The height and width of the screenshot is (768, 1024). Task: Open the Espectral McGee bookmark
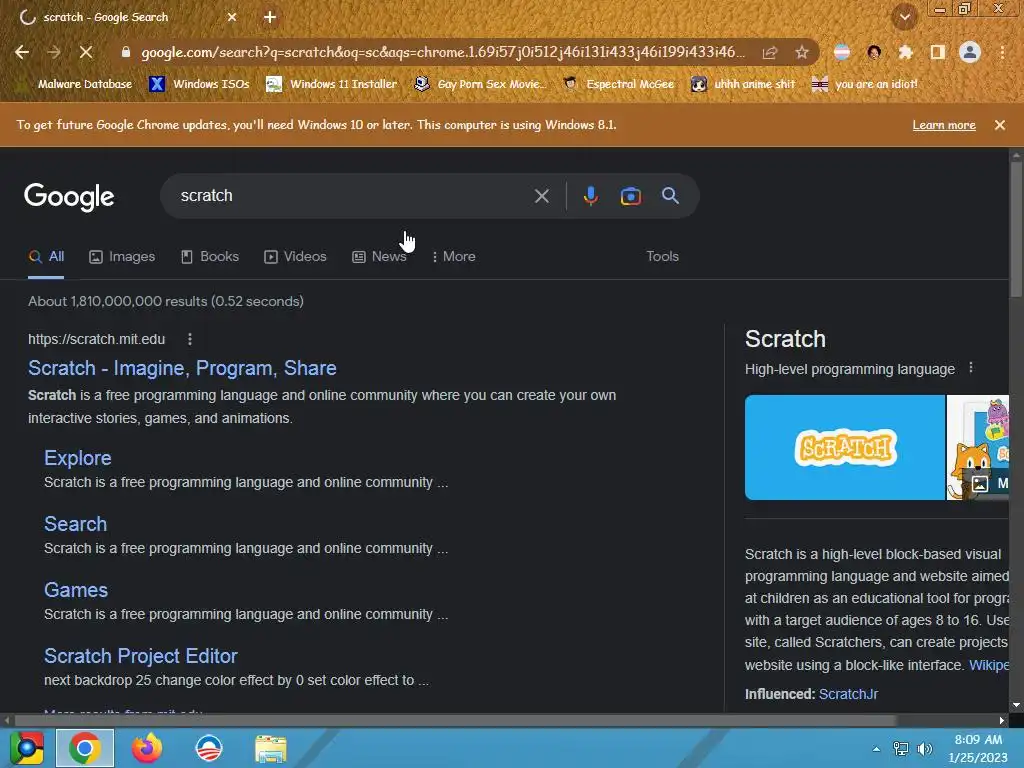click(618, 84)
